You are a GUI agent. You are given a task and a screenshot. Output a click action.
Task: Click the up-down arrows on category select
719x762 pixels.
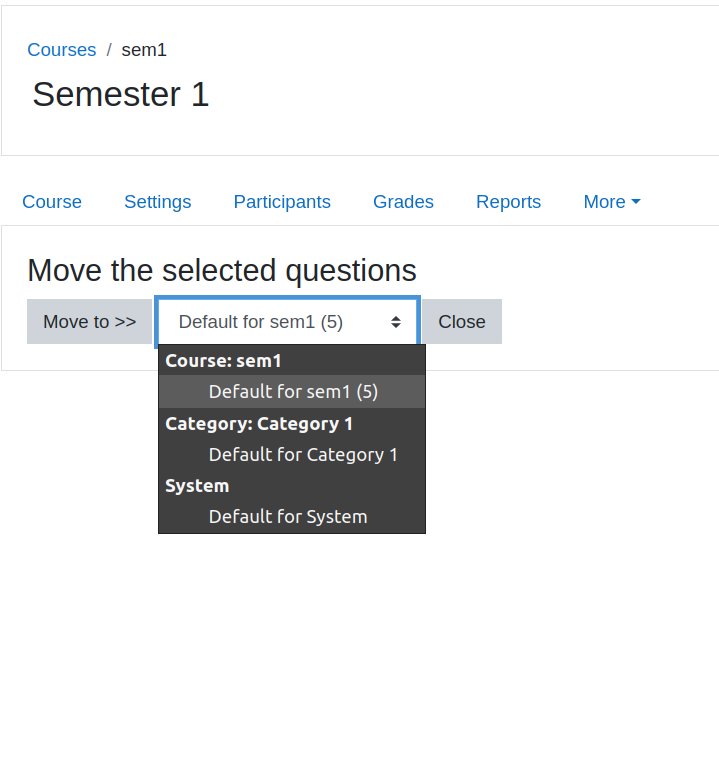tap(396, 322)
